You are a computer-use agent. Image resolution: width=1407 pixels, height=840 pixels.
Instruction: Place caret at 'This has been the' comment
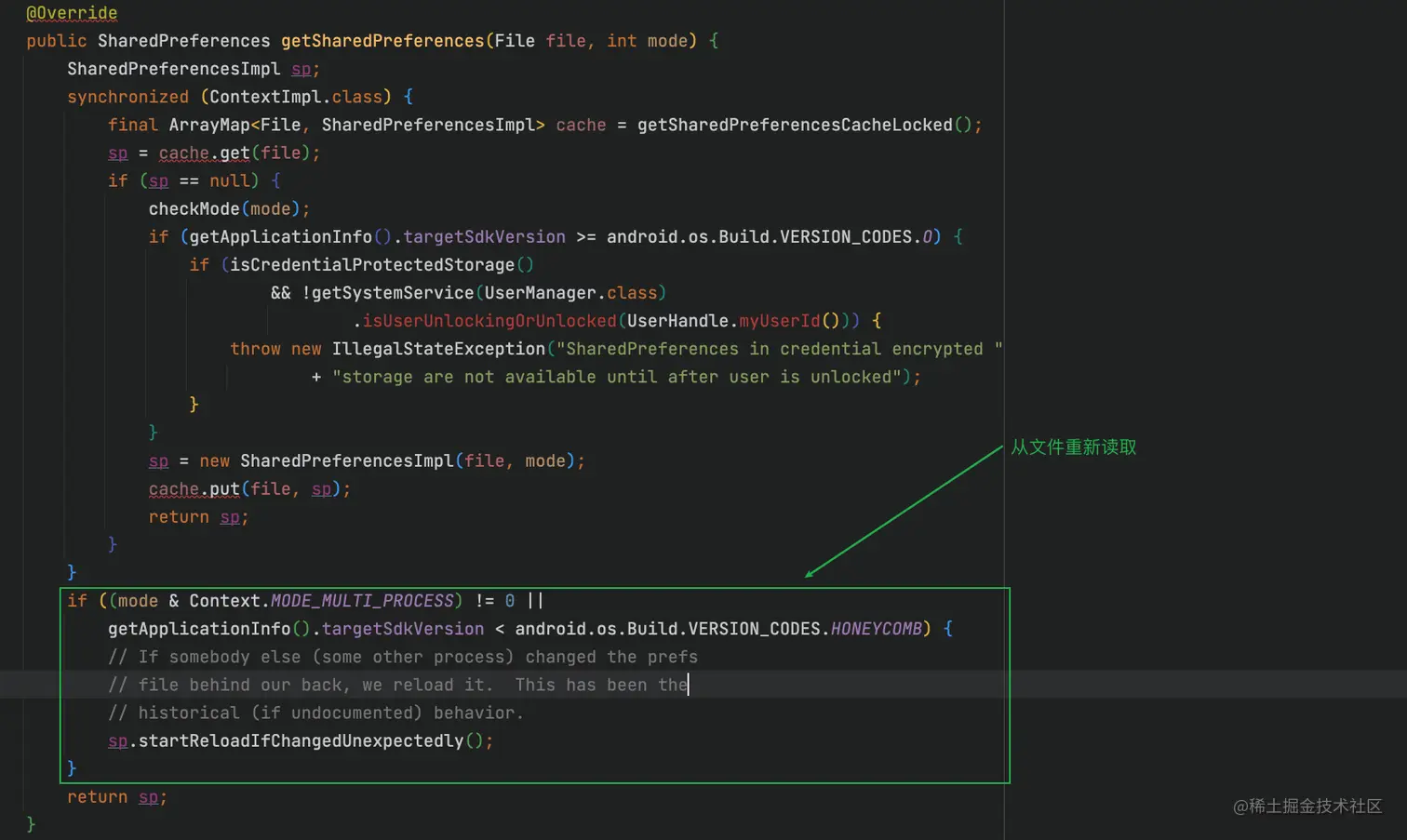point(601,684)
